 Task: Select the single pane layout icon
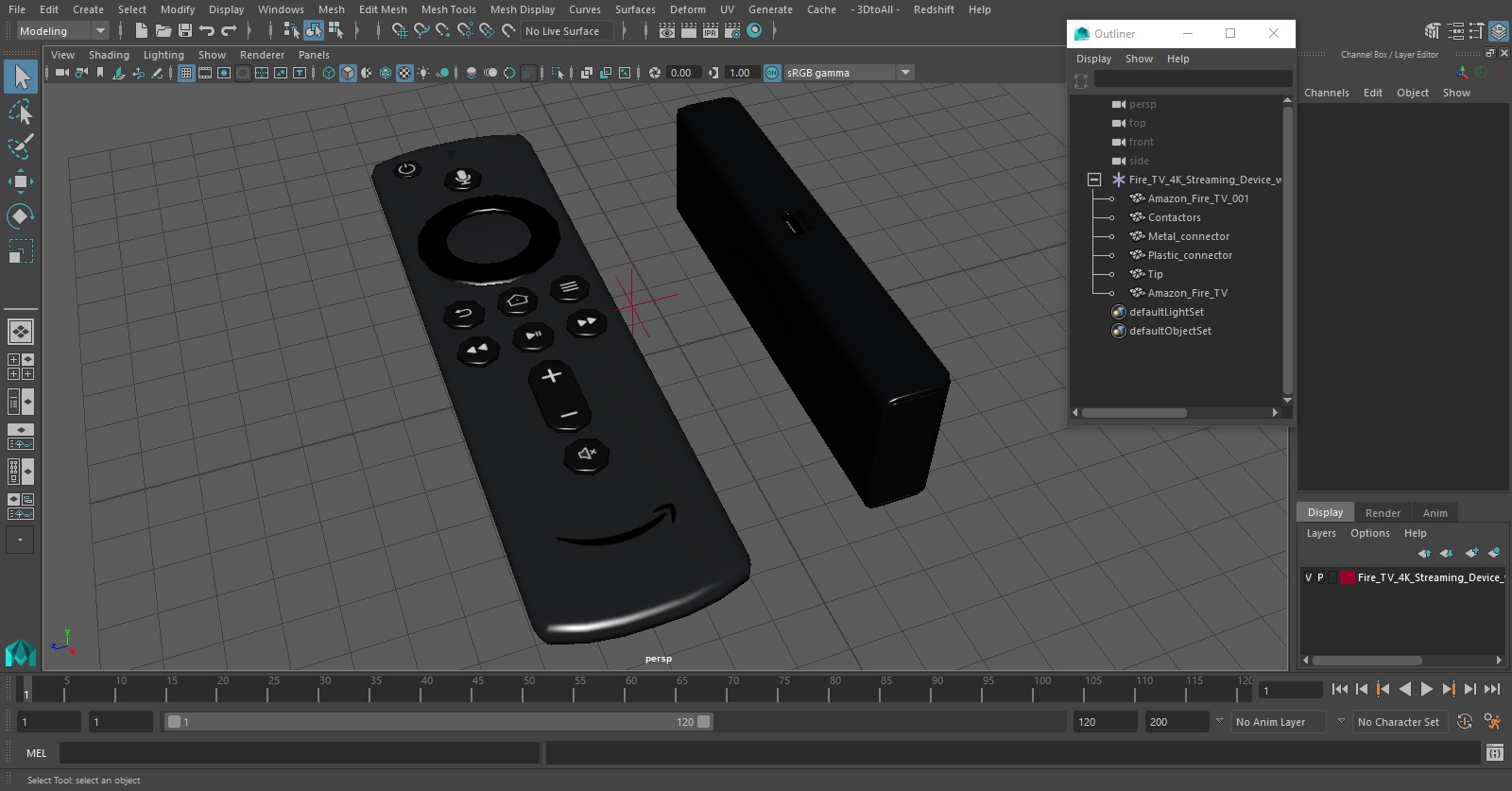click(x=21, y=332)
